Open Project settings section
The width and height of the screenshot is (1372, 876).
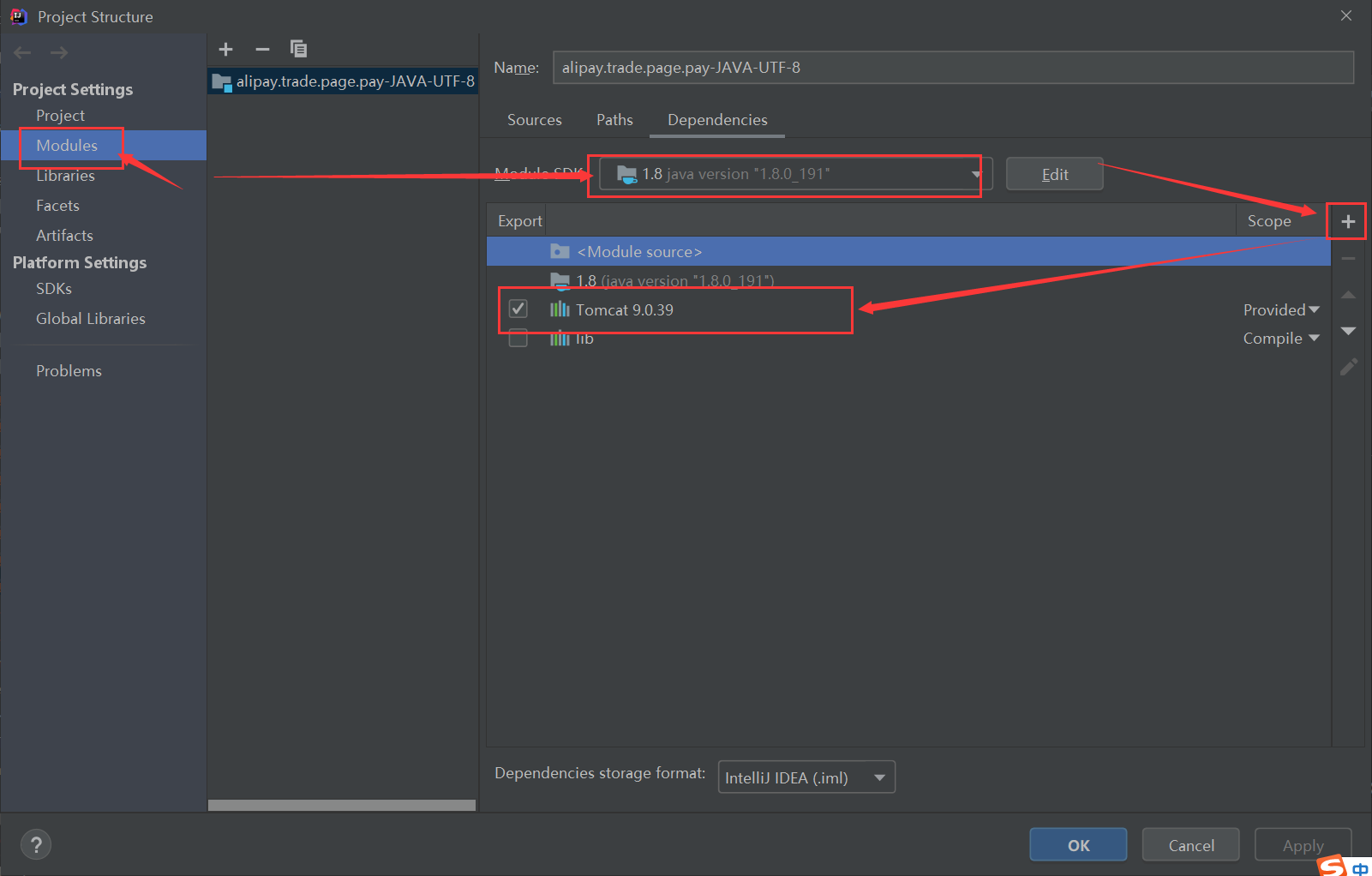pyautogui.click(x=60, y=116)
